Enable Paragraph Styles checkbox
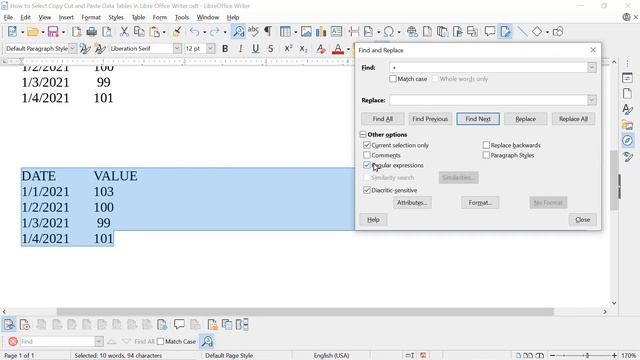This screenshot has width=640, height=360. click(486, 155)
